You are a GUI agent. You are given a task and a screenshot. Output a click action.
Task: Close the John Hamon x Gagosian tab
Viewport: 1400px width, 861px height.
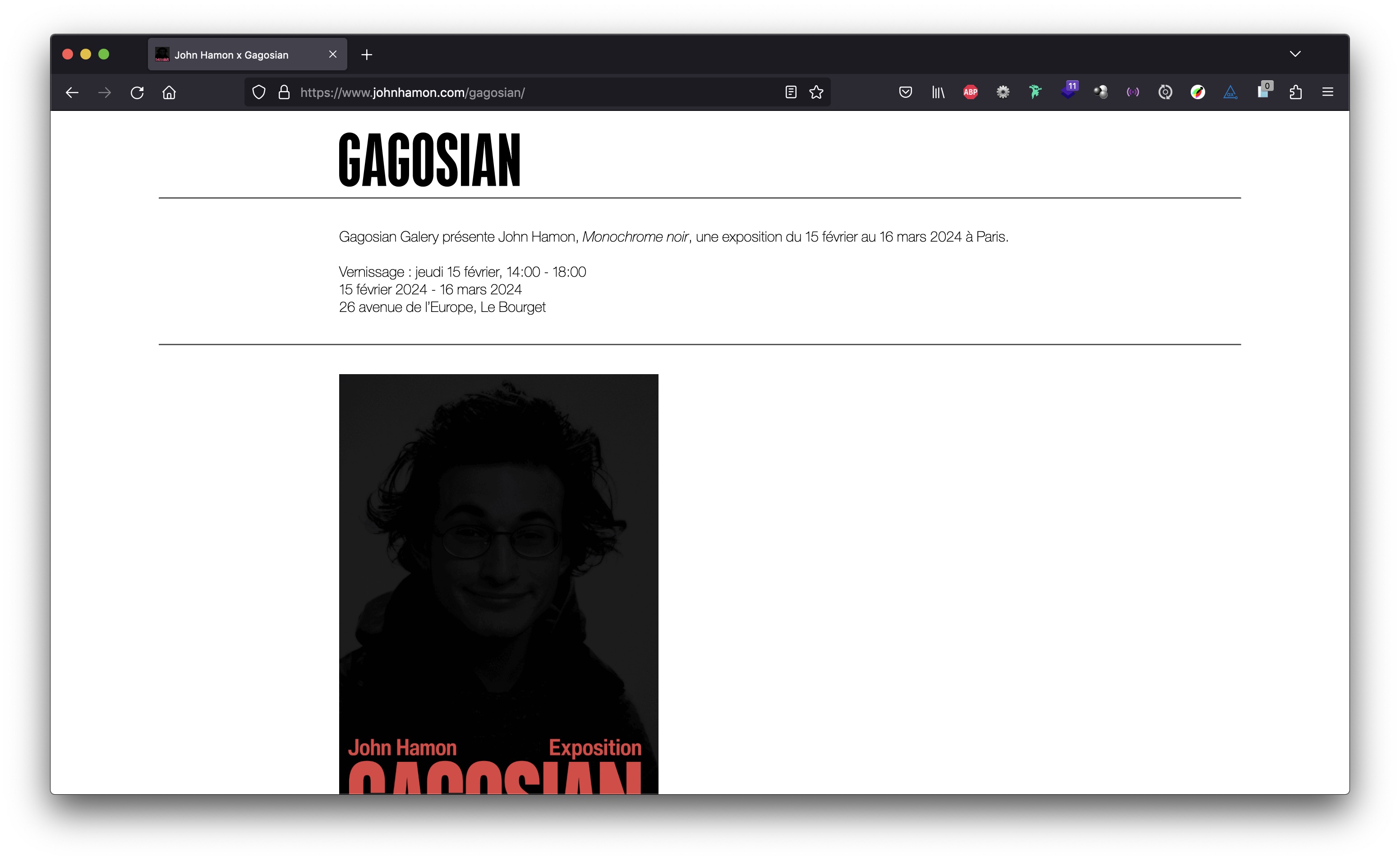click(x=332, y=54)
